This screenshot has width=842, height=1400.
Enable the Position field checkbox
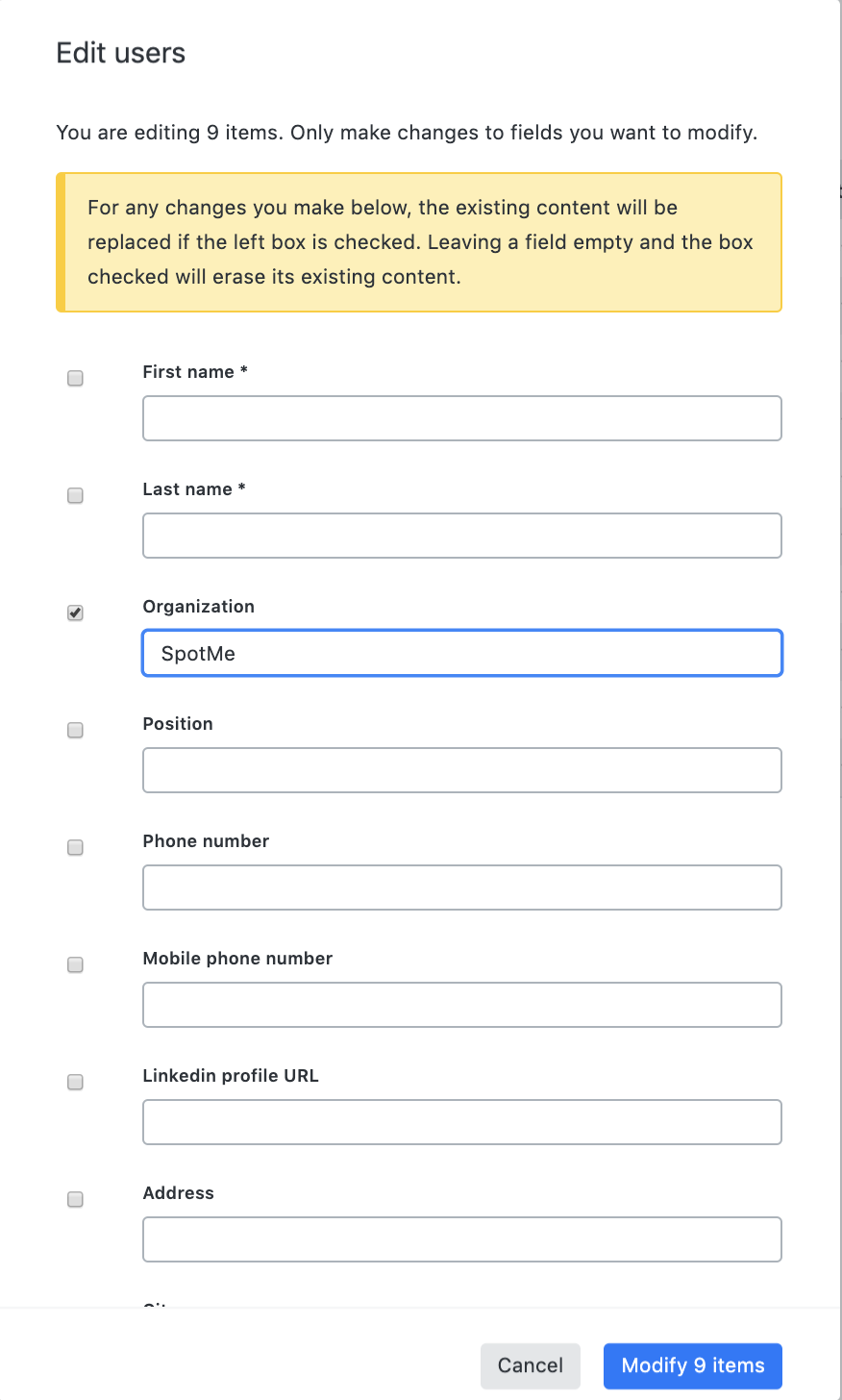tap(75, 731)
